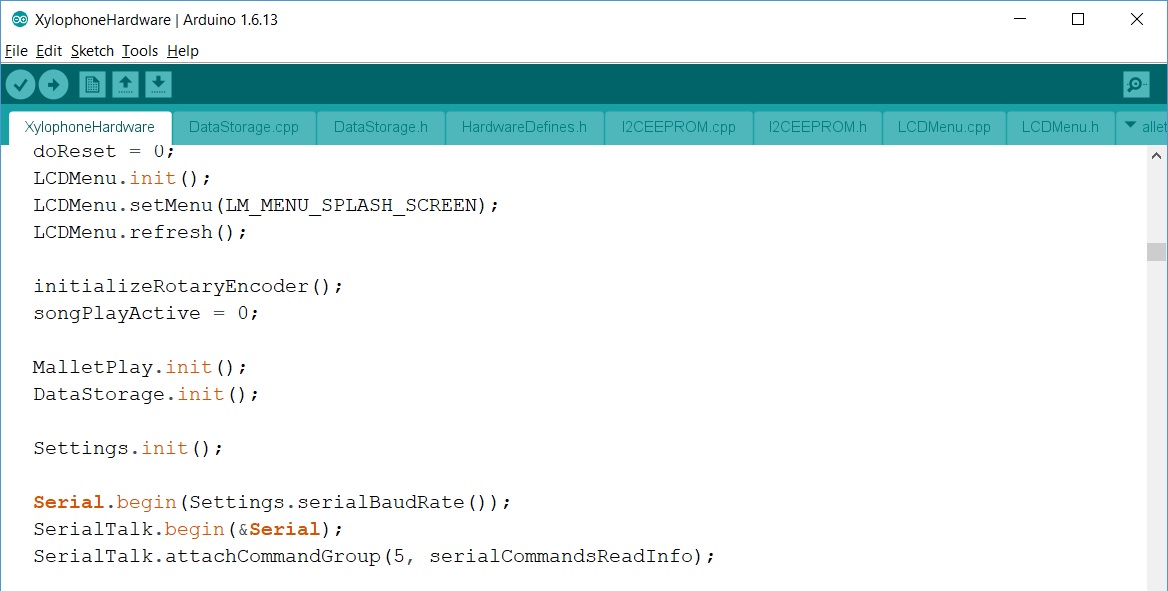
Task: Expand the tab overflow dropdown arrow
Action: [x=1131, y=126]
